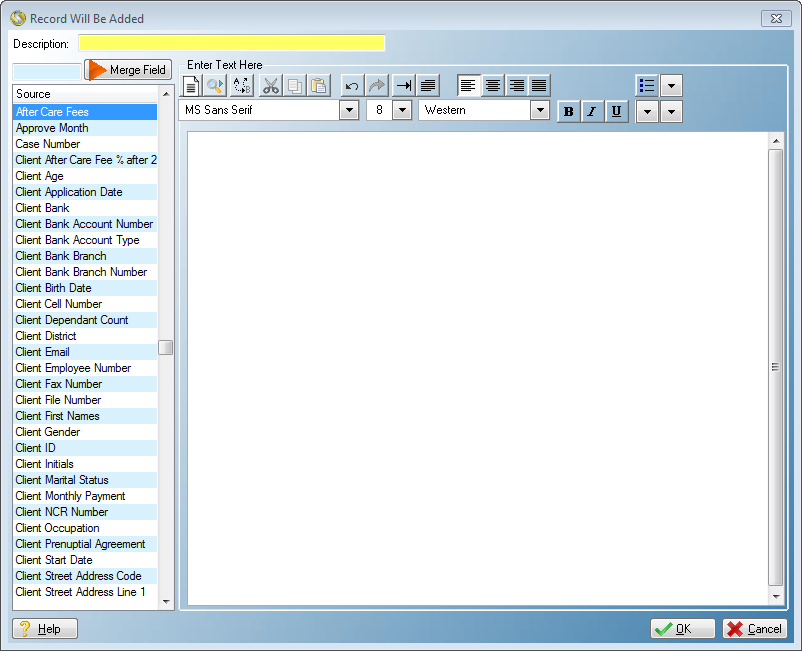Screen dimensions: 802x651
Task: Click the Replace text icon
Action: 242,86
